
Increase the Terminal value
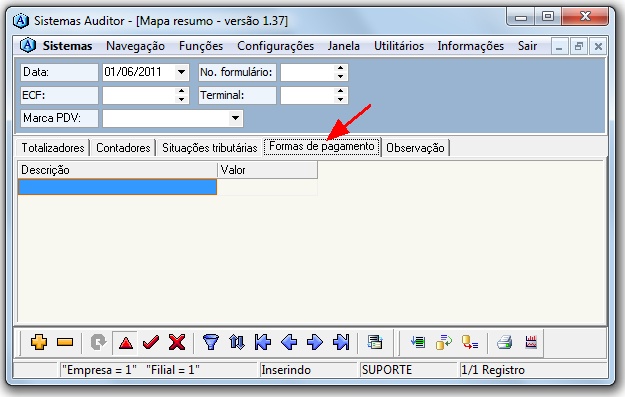click(340, 91)
